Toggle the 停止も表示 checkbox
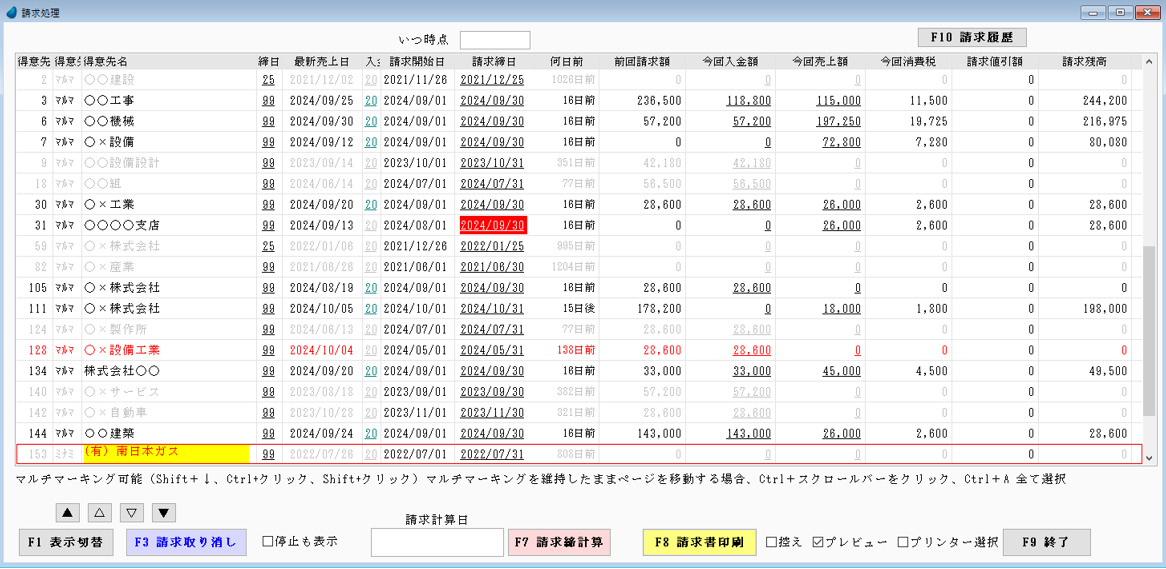The width and height of the screenshot is (1166, 569). [268, 541]
